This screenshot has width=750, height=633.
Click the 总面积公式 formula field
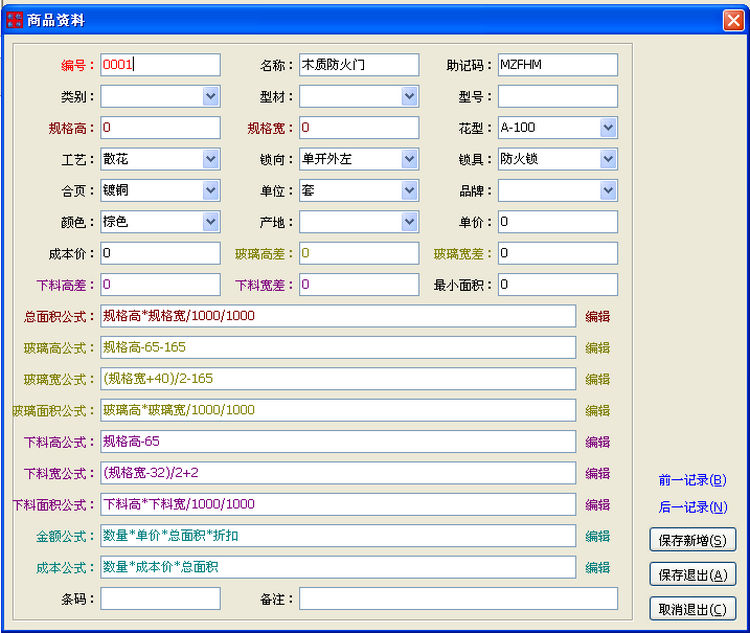(x=338, y=316)
